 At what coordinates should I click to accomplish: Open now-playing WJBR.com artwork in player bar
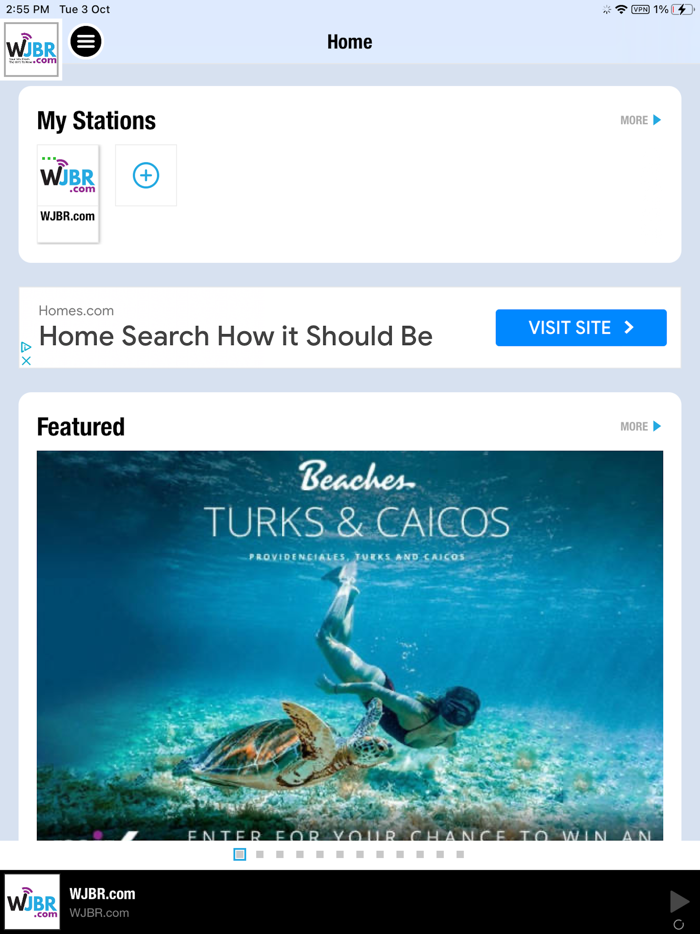(32, 902)
